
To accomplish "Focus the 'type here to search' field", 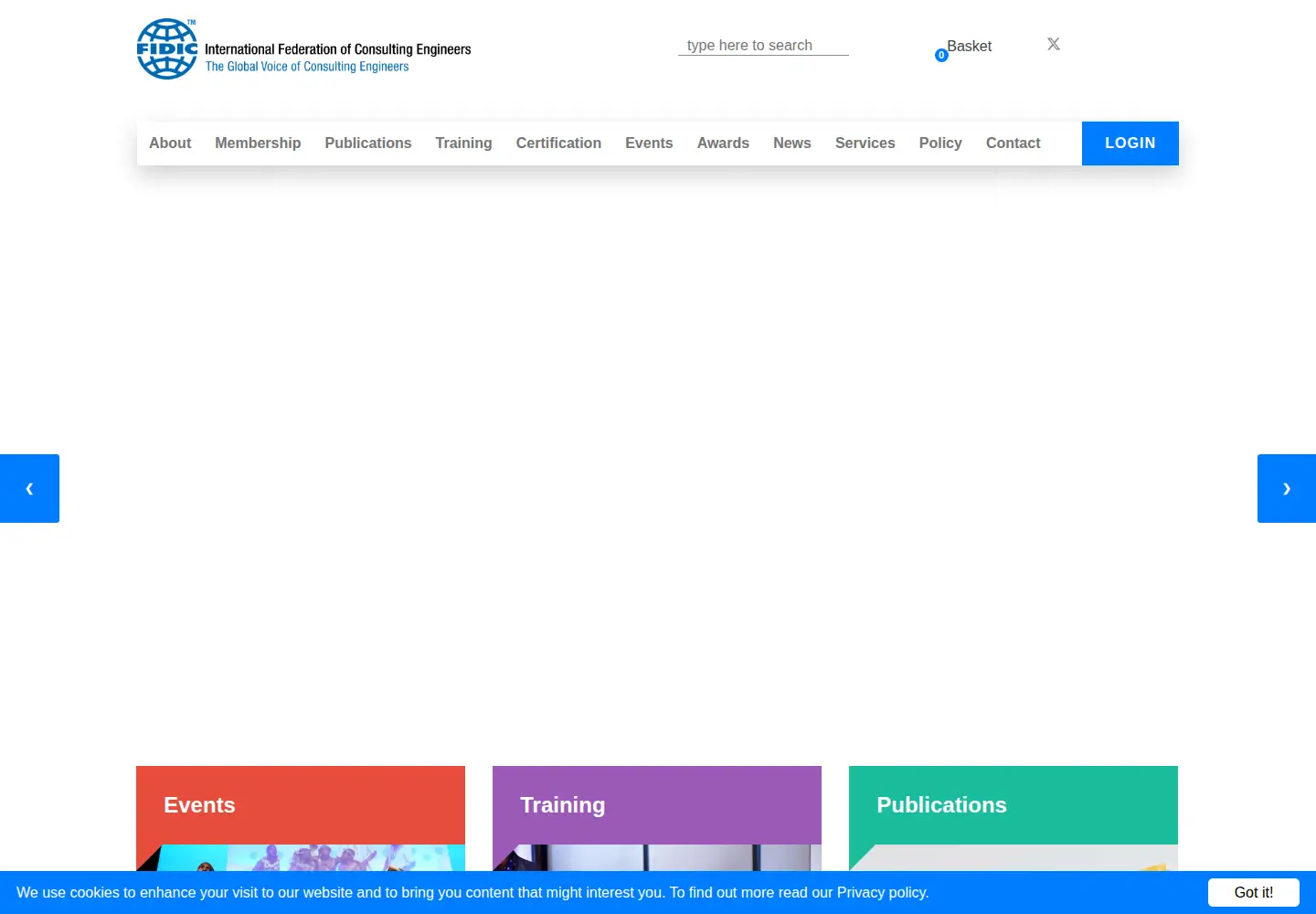I will coord(763,46).
